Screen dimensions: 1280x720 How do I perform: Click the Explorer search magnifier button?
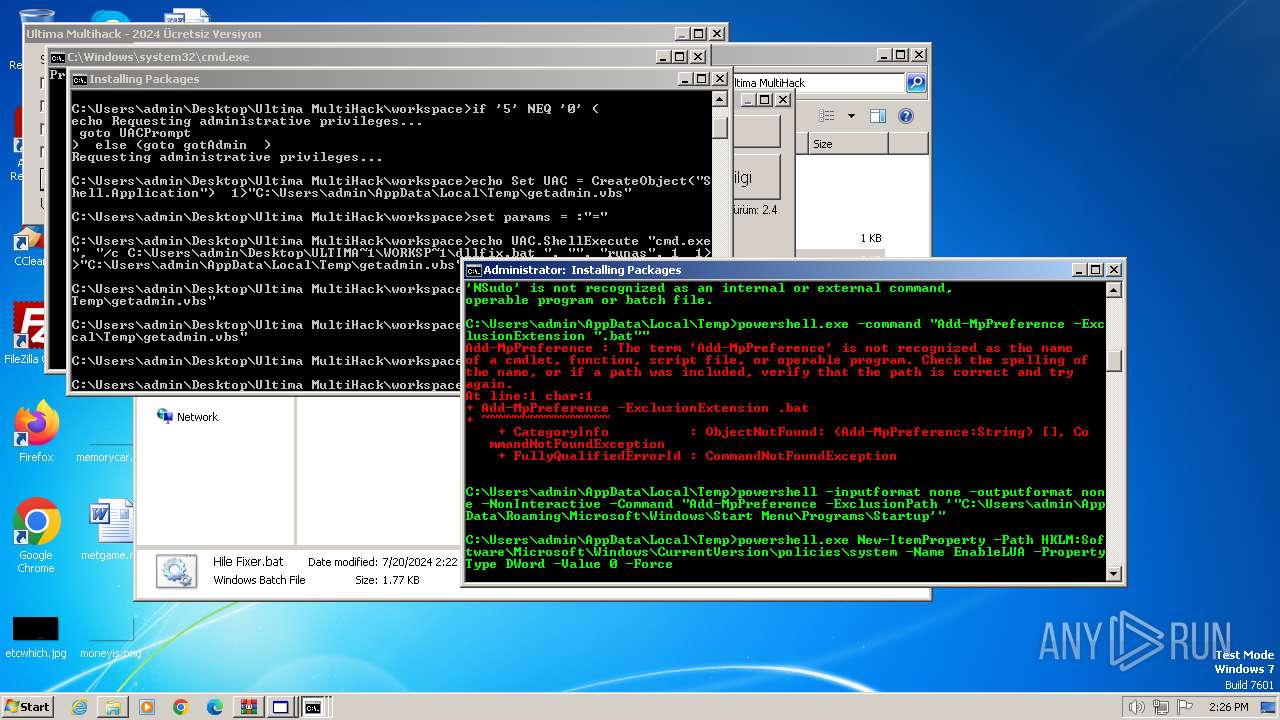click(915, 83)
